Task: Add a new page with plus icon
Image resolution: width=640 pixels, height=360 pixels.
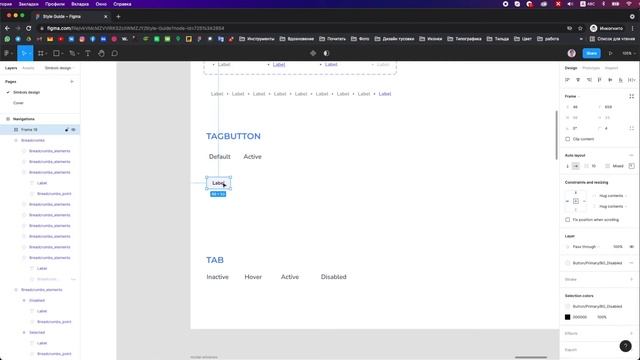Action: [72, 82]
